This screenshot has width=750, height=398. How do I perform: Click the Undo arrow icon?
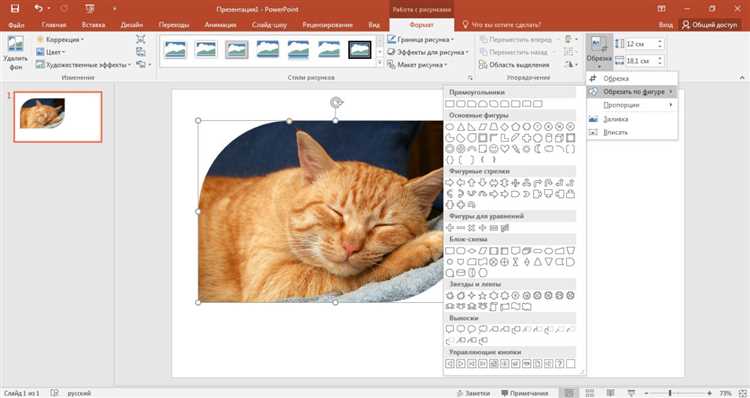(38, 9)
